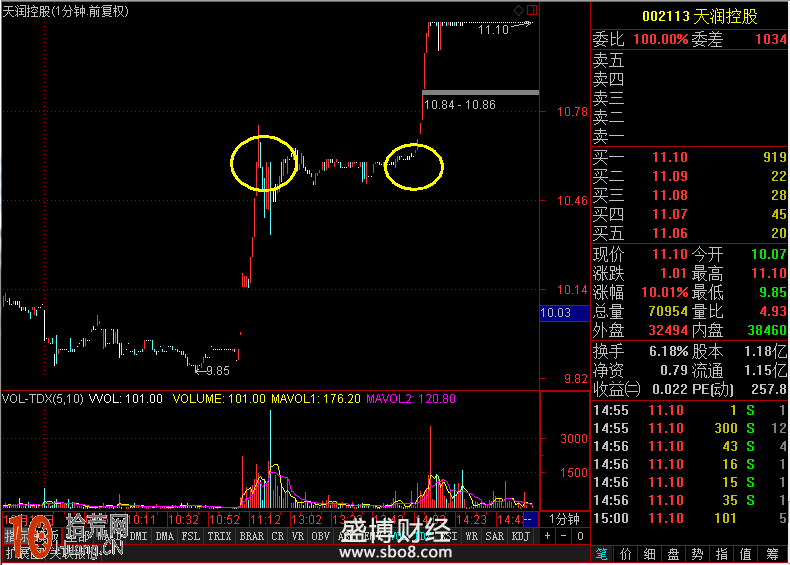Show the CR indicator
The height and width of the screenshot is (565, 790).
click(x=278, y=536)
